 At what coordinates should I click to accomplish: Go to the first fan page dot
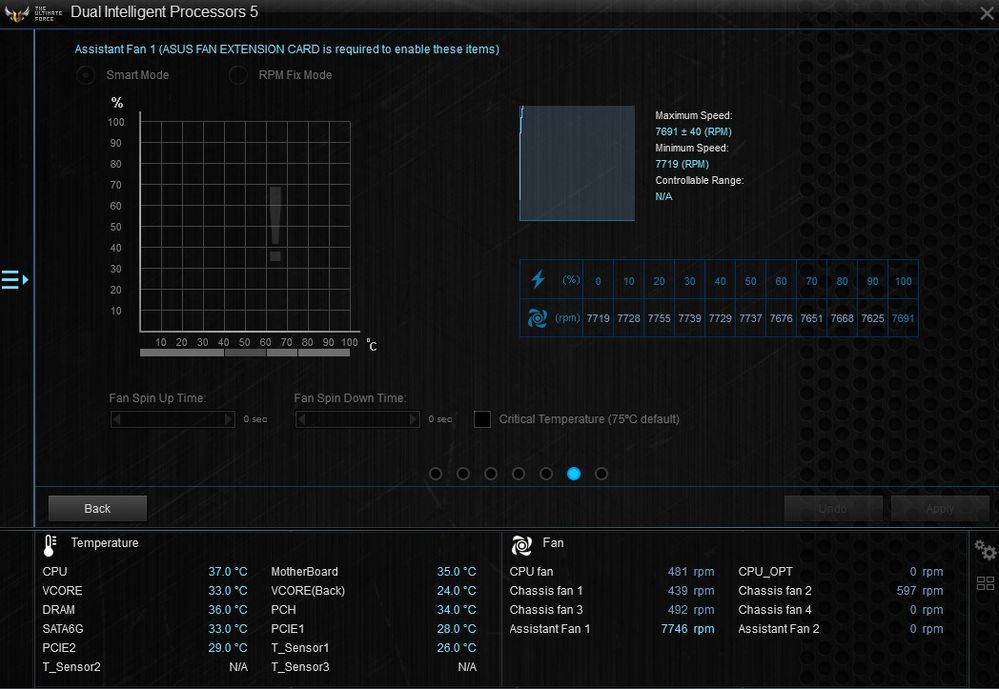coord(436,474)
